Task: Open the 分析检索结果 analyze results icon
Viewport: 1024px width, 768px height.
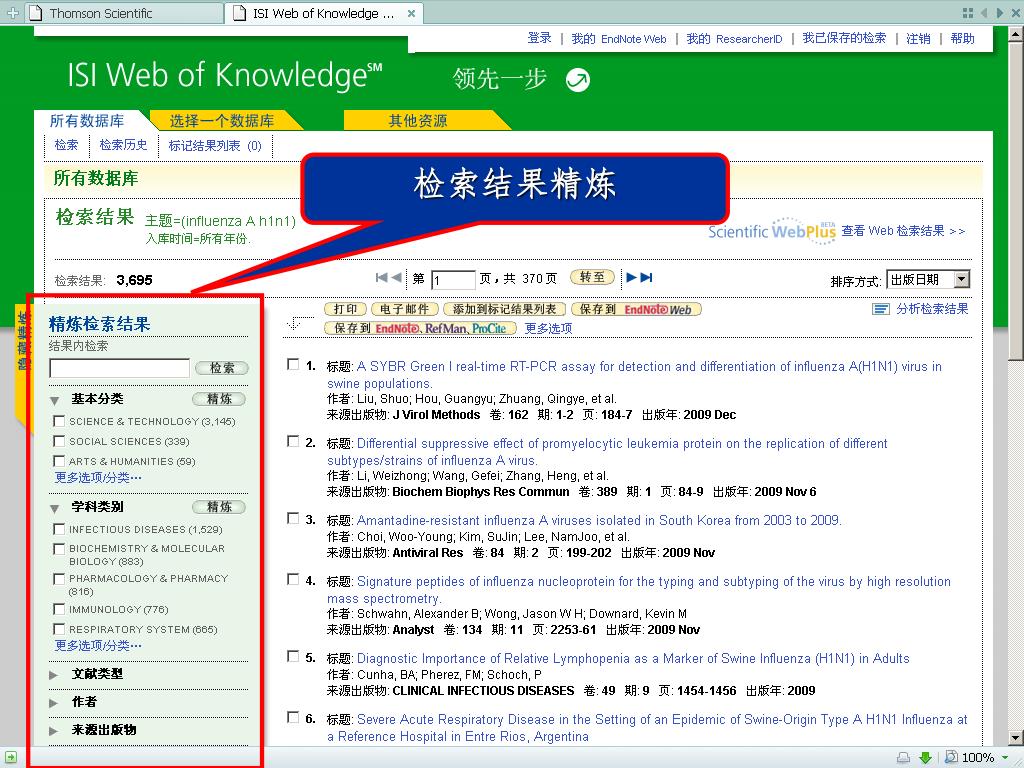Action: (881, 309)
